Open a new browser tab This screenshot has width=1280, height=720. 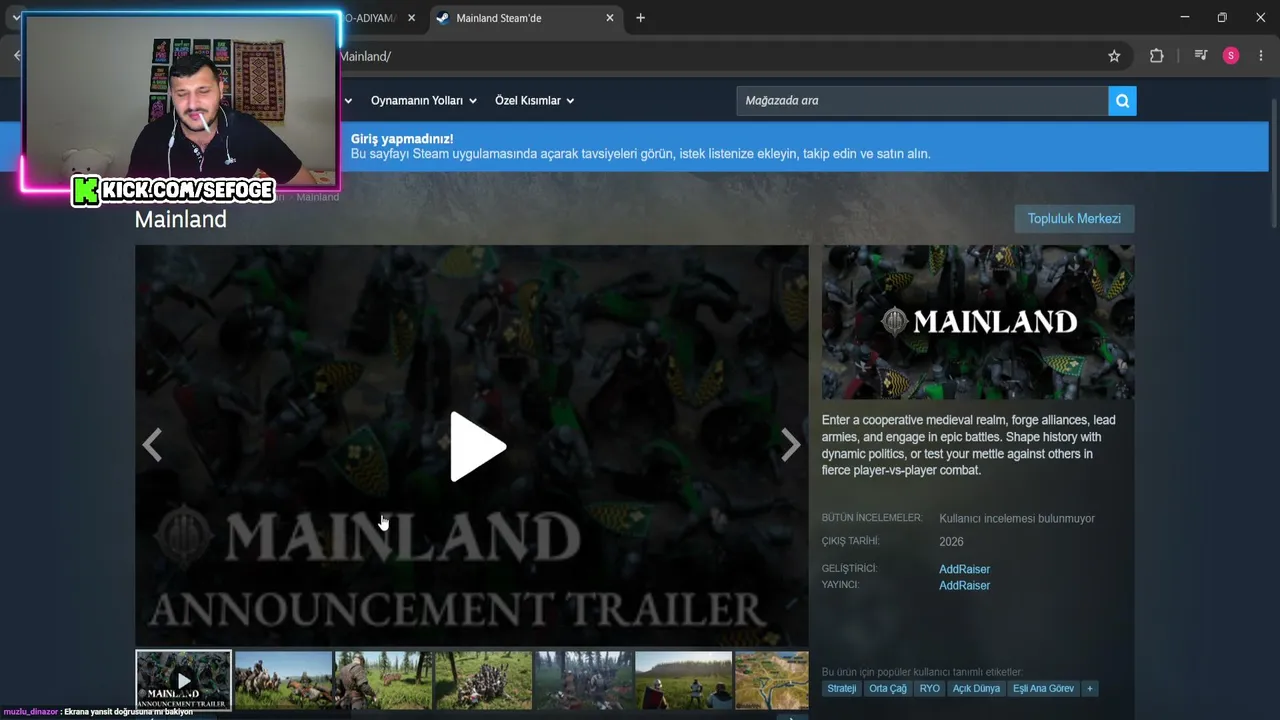(640, 18)
